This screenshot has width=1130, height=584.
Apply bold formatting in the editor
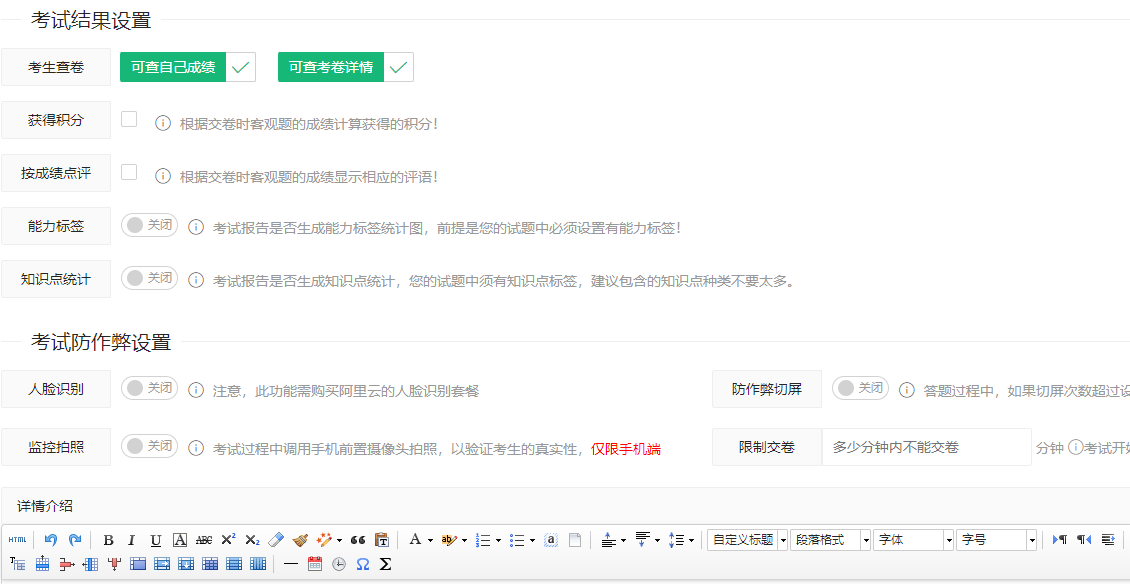108,540
